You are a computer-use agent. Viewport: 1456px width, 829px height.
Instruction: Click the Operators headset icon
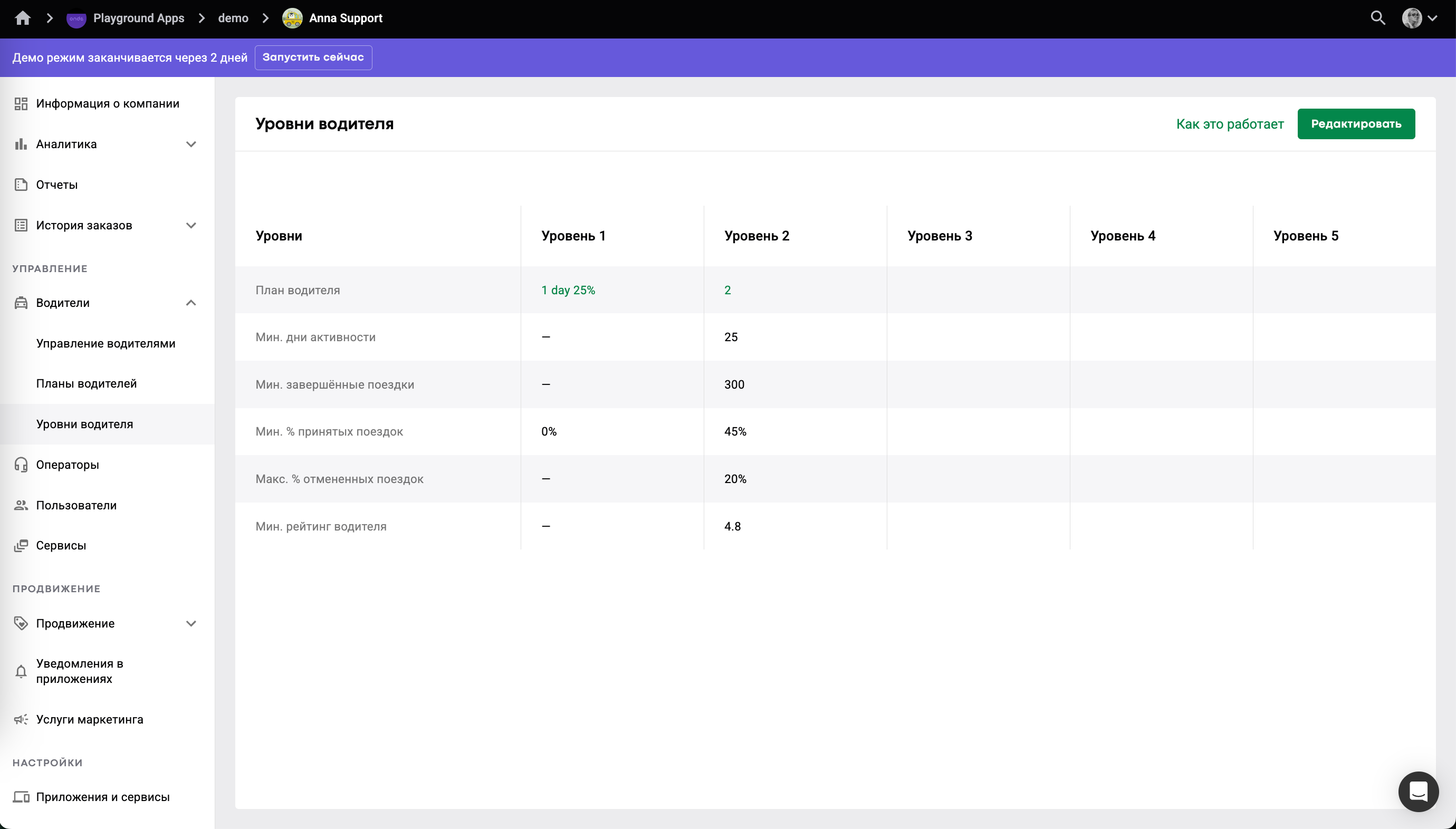click(21, 465)
